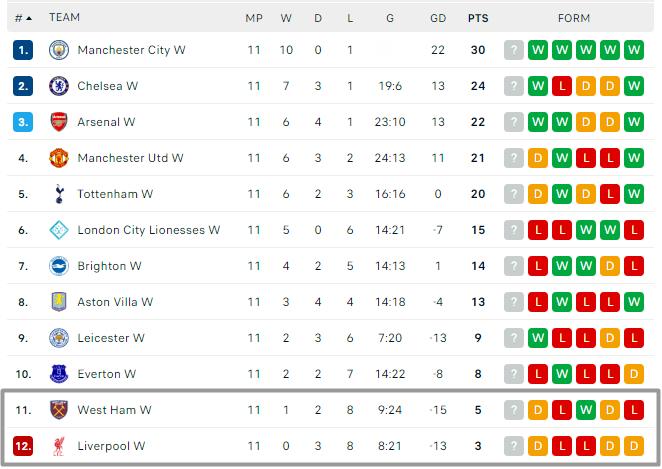Click Everton W's orange D form badge
The image size is (662, 469).
tap(634, 374)
